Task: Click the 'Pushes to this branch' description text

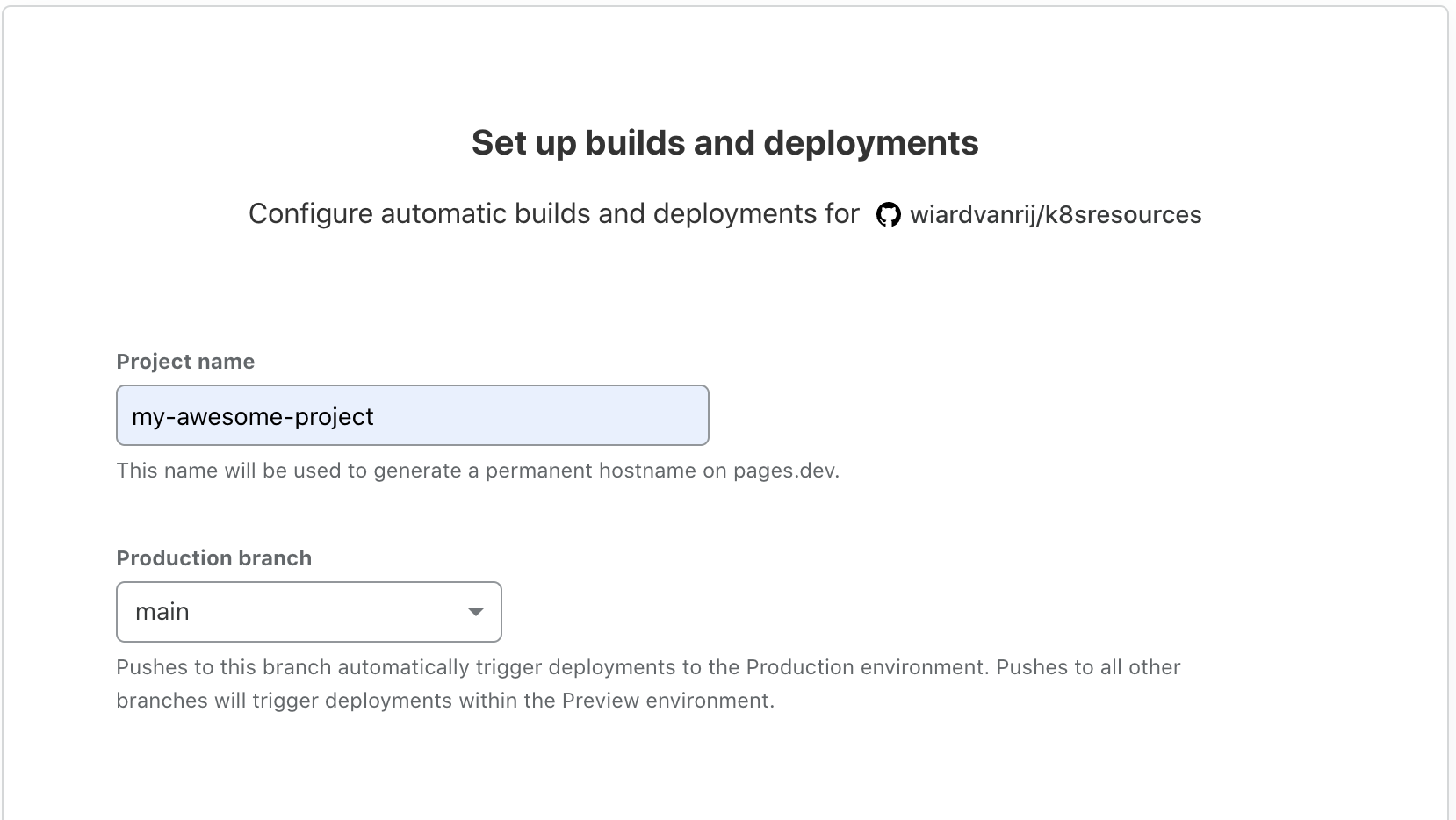Action: pos(648,684)
